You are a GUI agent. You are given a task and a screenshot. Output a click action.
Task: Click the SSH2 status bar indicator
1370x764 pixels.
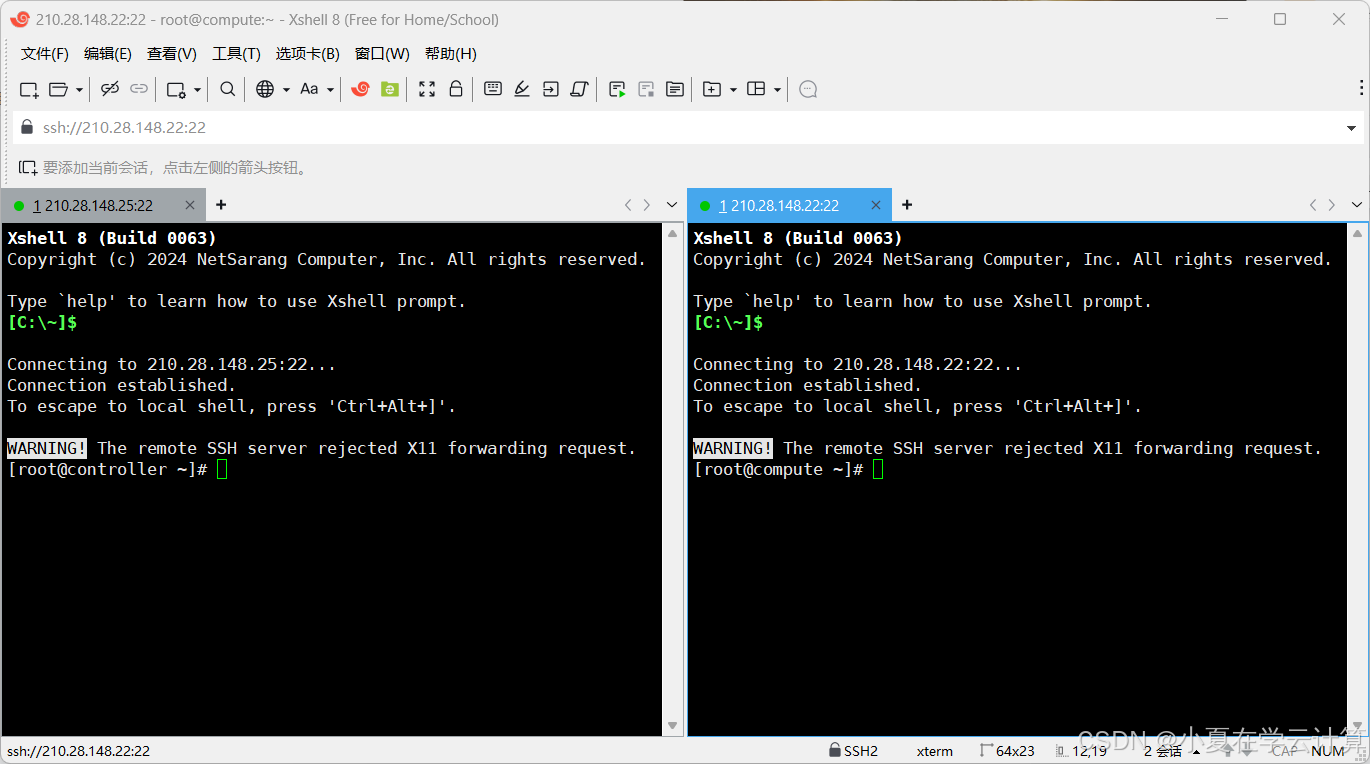tap(853, 751)
